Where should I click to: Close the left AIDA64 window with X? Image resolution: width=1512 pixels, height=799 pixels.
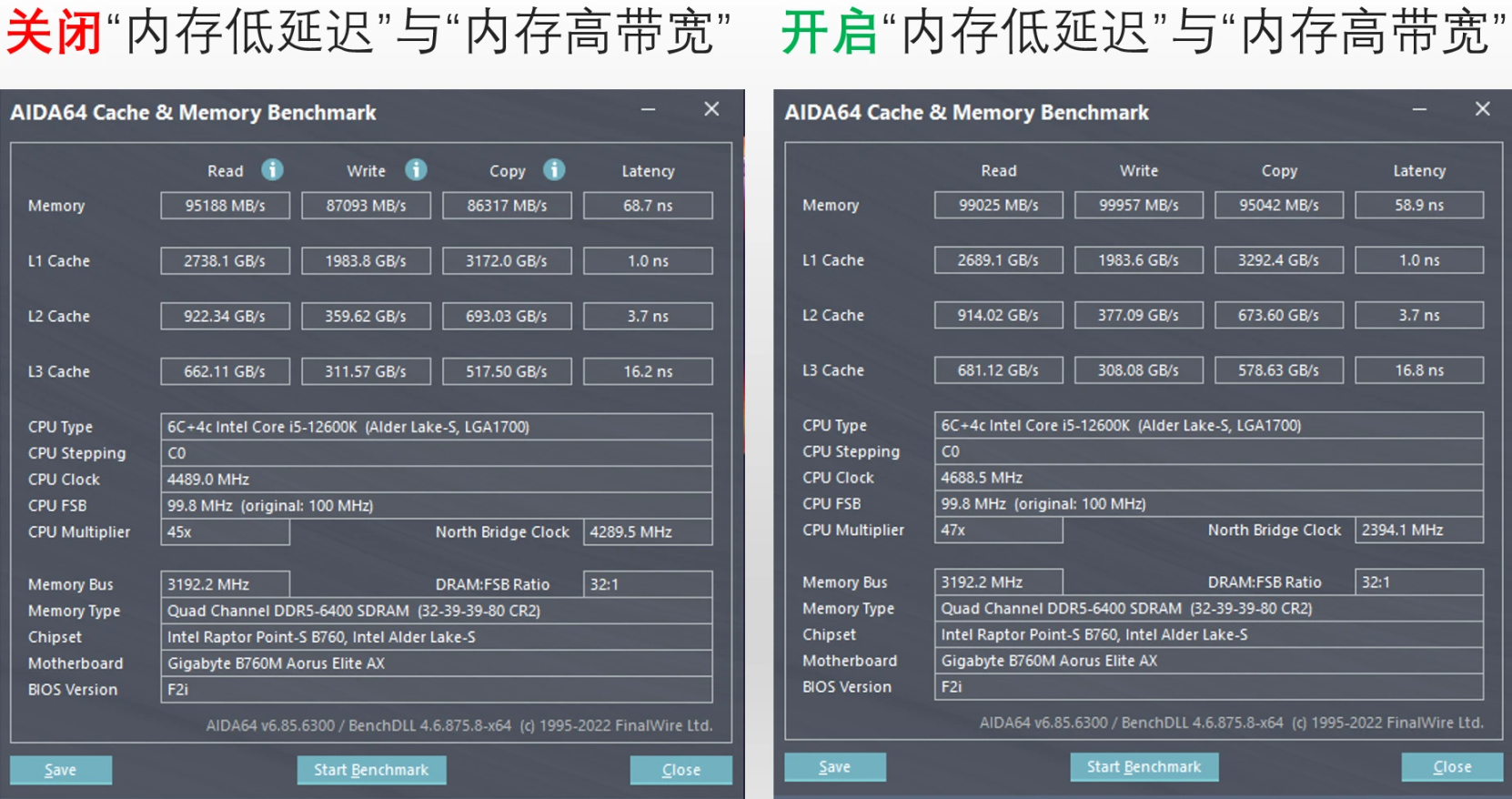pyautogui.click(x=711, y=109)
